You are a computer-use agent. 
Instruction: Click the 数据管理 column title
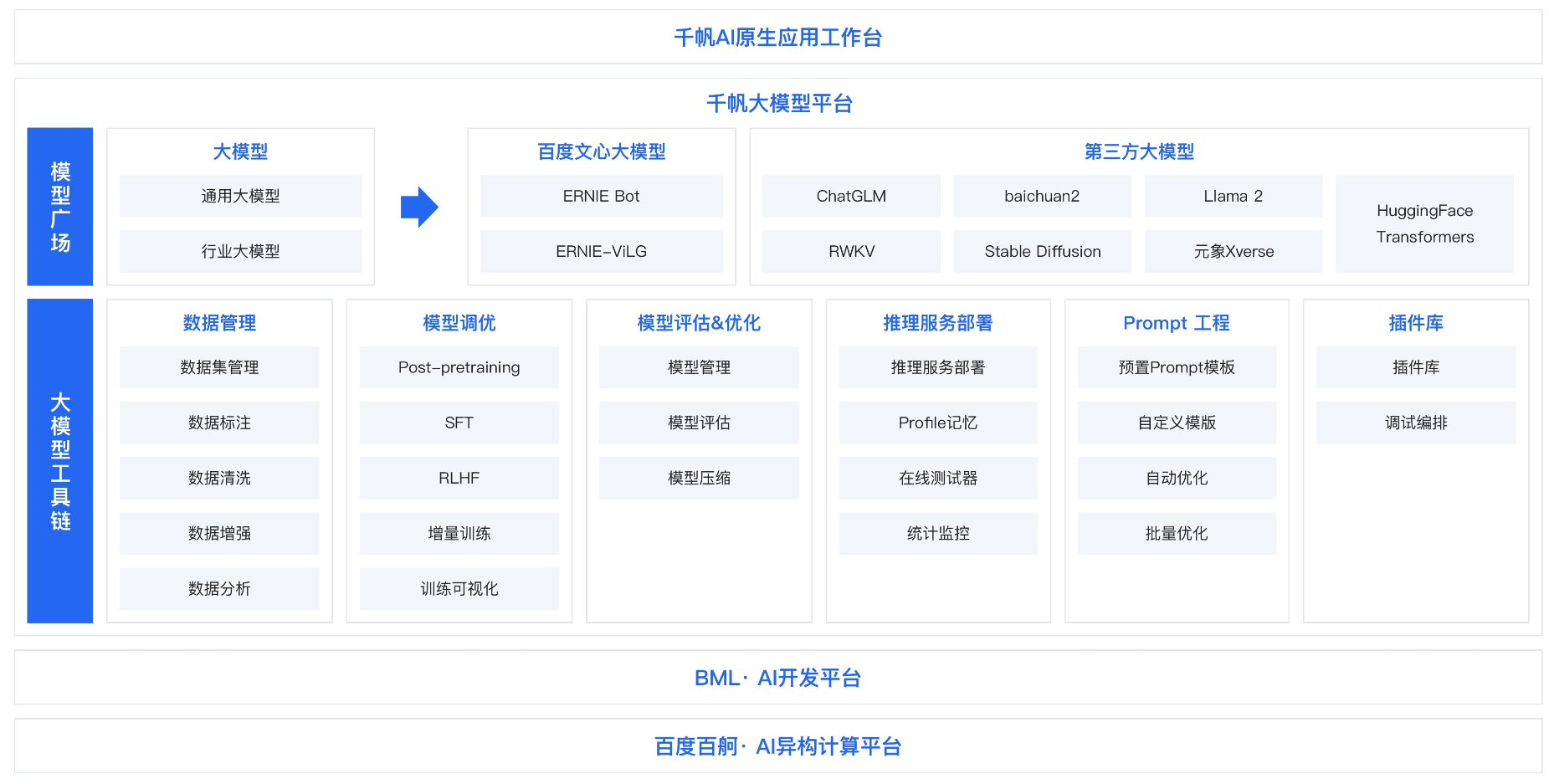click(x=219, y=323)
